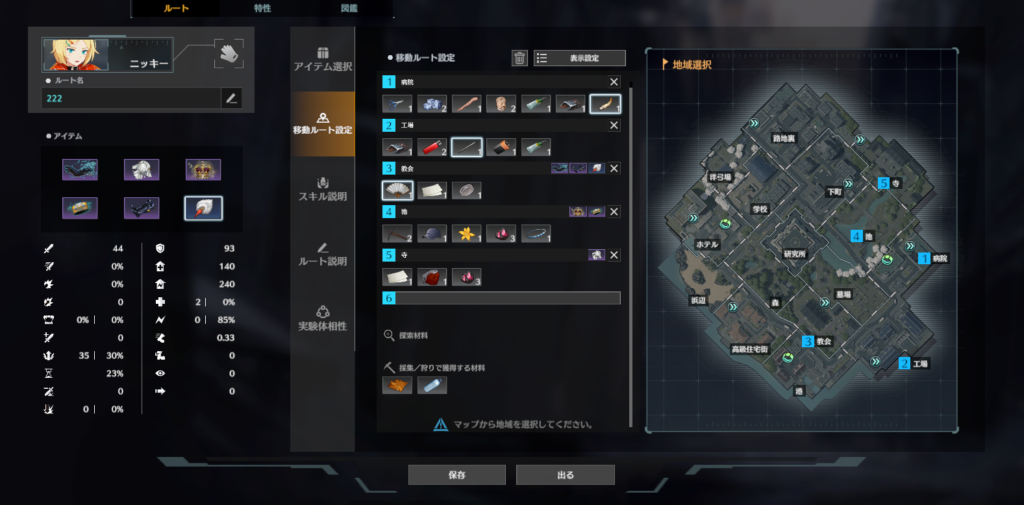Switch to the 特性 top tab
The image size is (1024, 505).
(x=263, y=8)
